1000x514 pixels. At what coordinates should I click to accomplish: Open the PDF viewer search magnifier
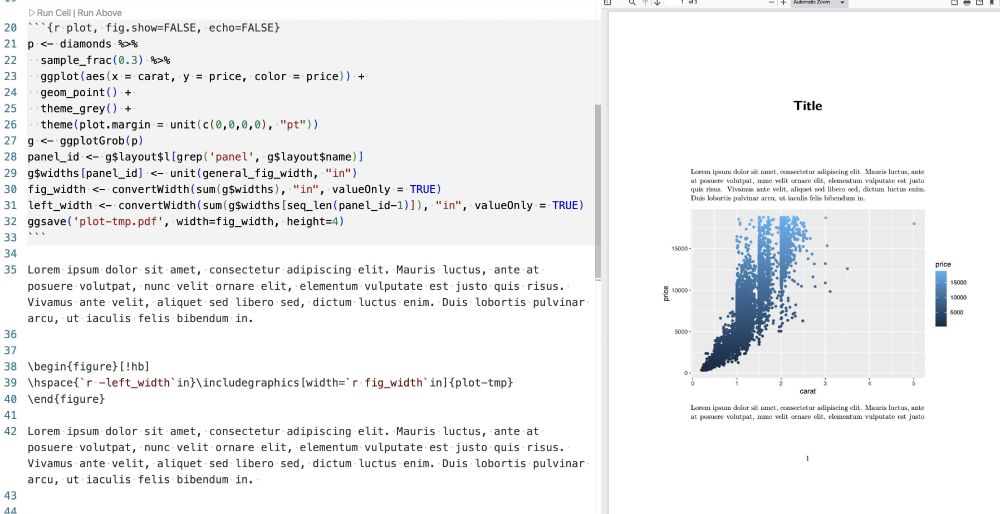tap(632, 3)
